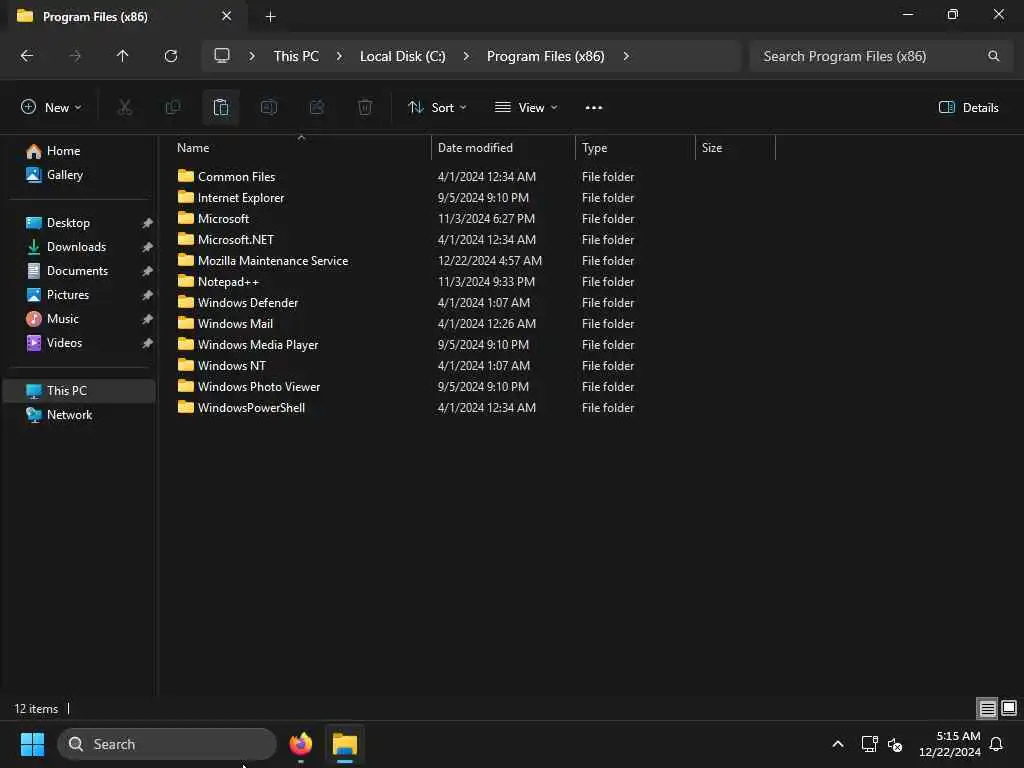Open Videos in the sidebar
This screenshot has width=1024, height=768.
tap(82, 344)
